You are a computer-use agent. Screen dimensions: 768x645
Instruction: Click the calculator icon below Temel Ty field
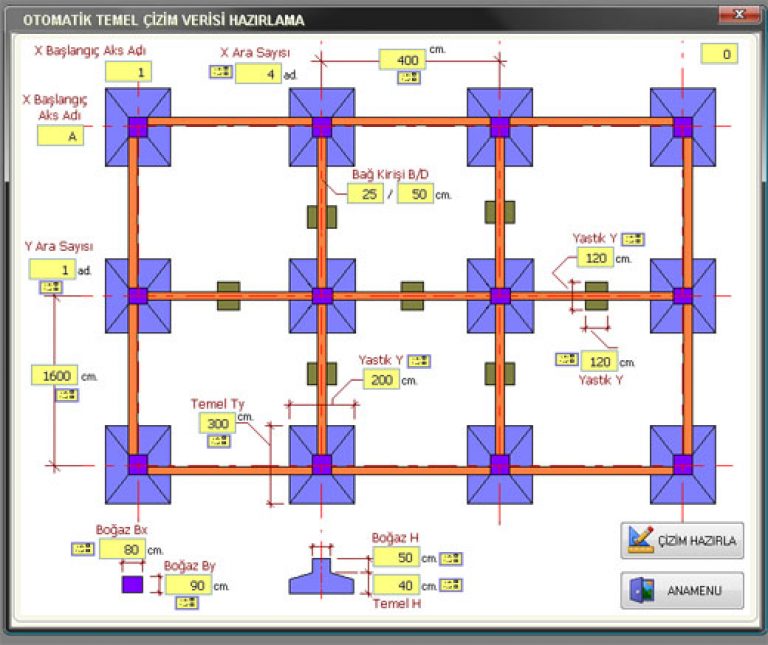219,441
